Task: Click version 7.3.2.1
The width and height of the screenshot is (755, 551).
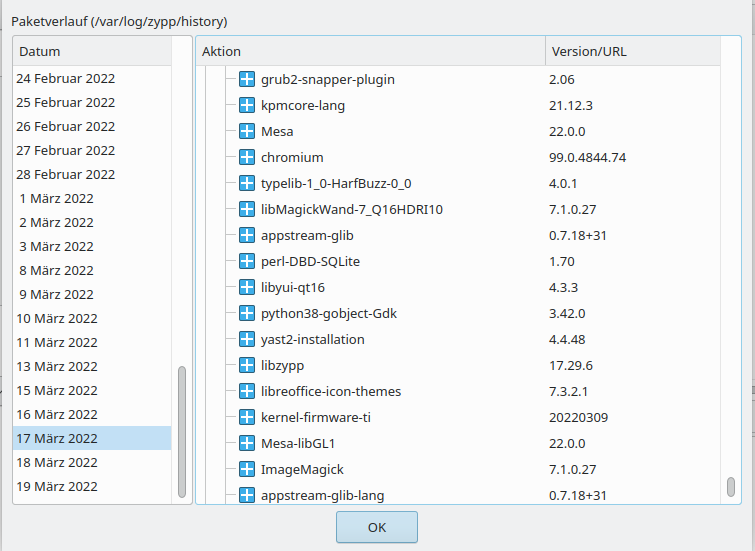Action: pyautogui.click(x=568, y=392)
